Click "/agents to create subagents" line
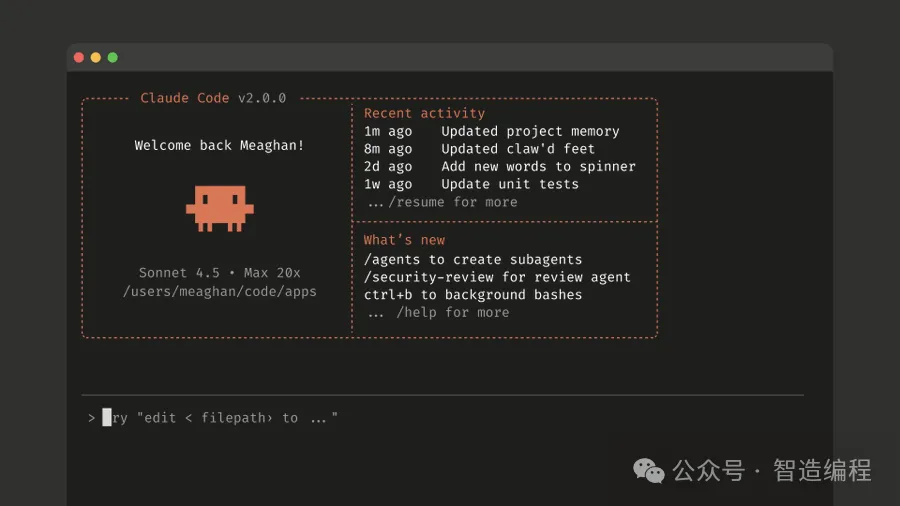The height and width of the screenshot is (506, 900). (473, 260)
